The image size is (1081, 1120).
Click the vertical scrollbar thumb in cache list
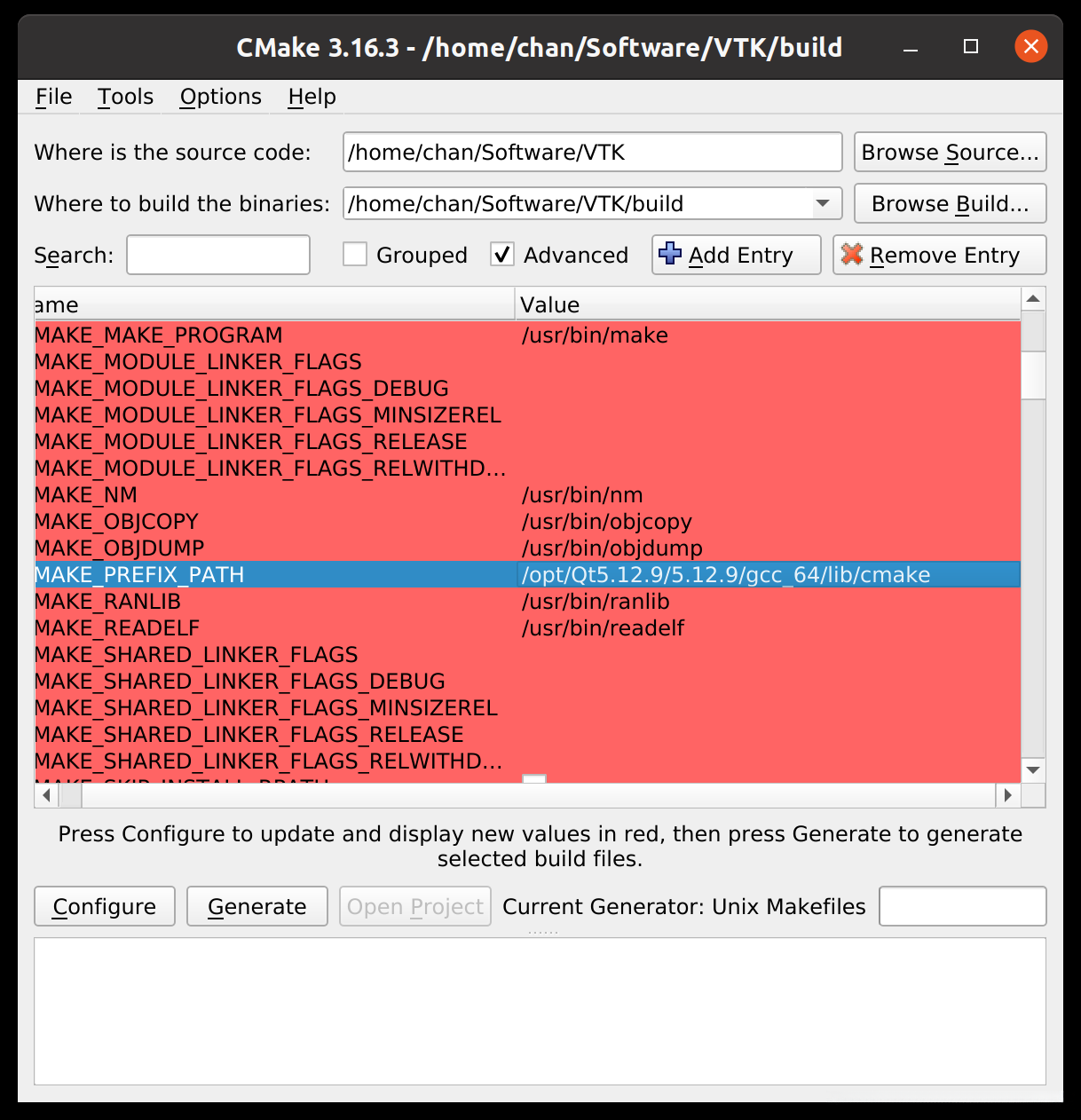click(1033, 375)
